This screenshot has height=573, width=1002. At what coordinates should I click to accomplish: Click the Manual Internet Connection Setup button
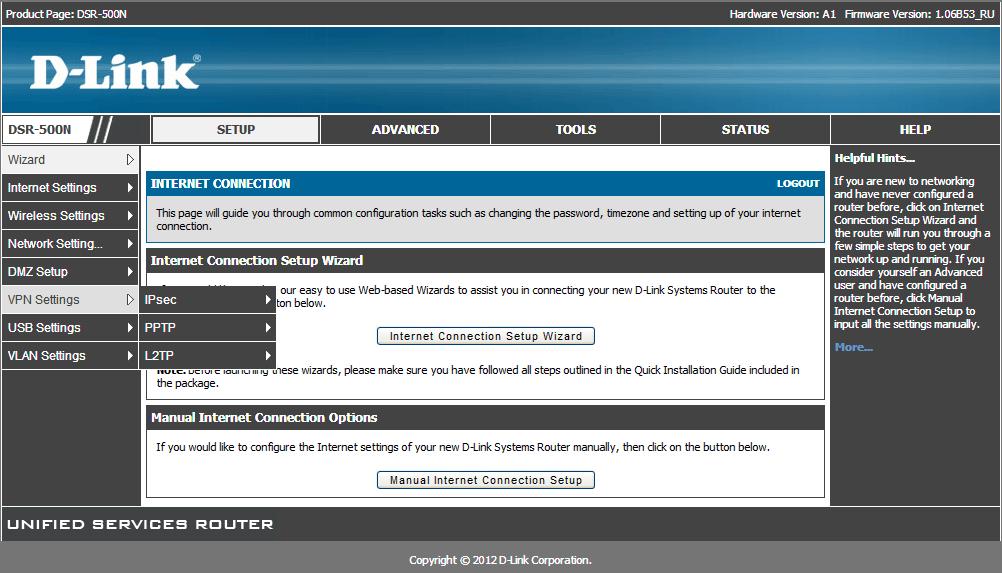pos(486,480)
